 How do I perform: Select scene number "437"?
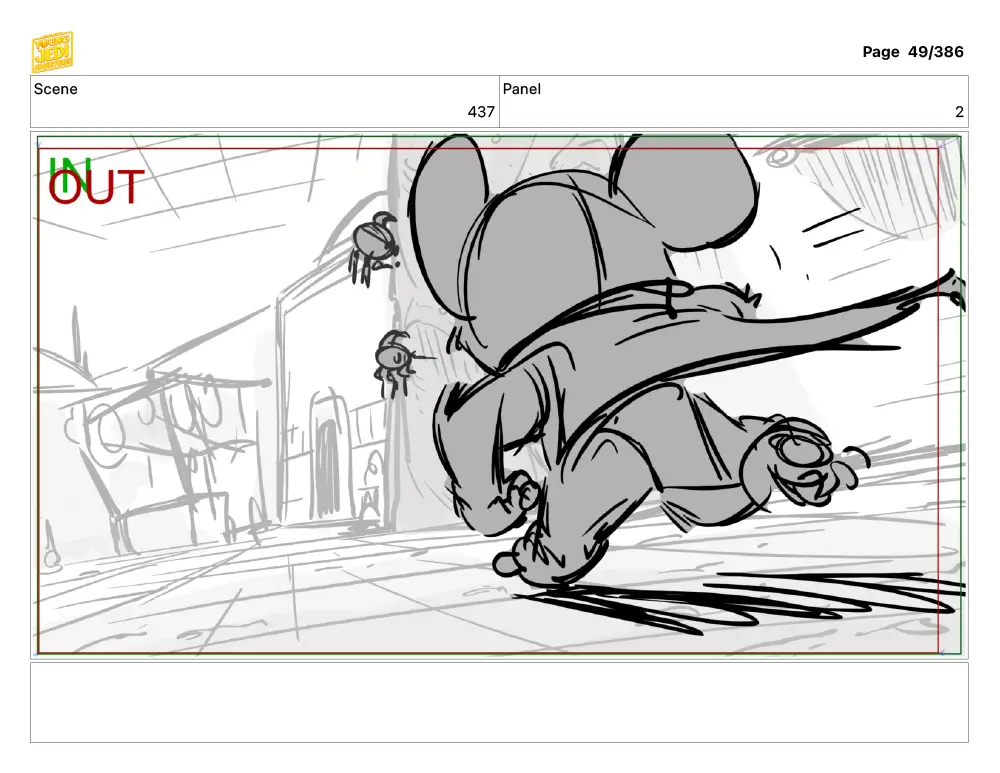tap(481, 112)
